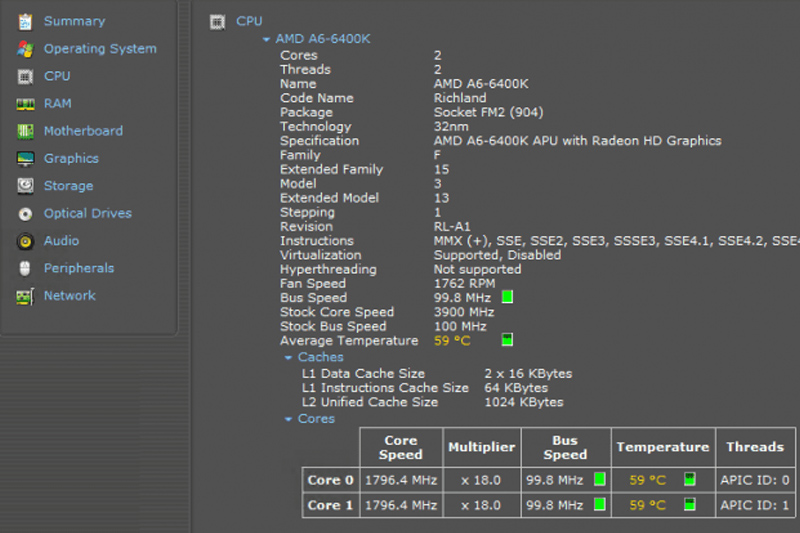Click Average Temperature green graph icon
Image resolution: width=800 pixels, height=533 pixels.
coord(507,340)
